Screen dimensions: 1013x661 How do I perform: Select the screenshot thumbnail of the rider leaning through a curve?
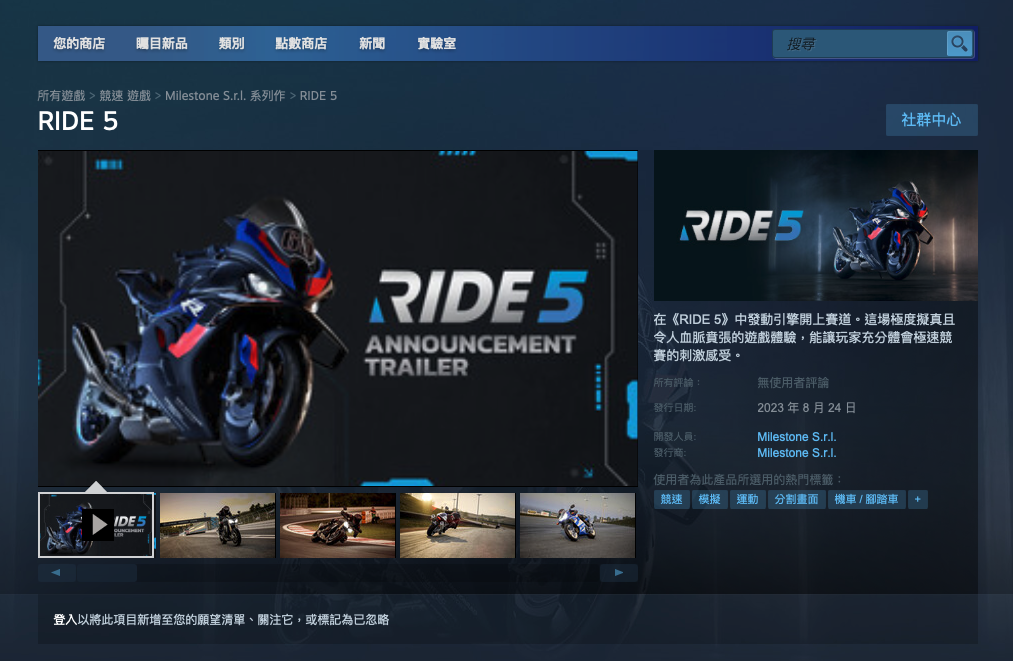click(337, 525)
